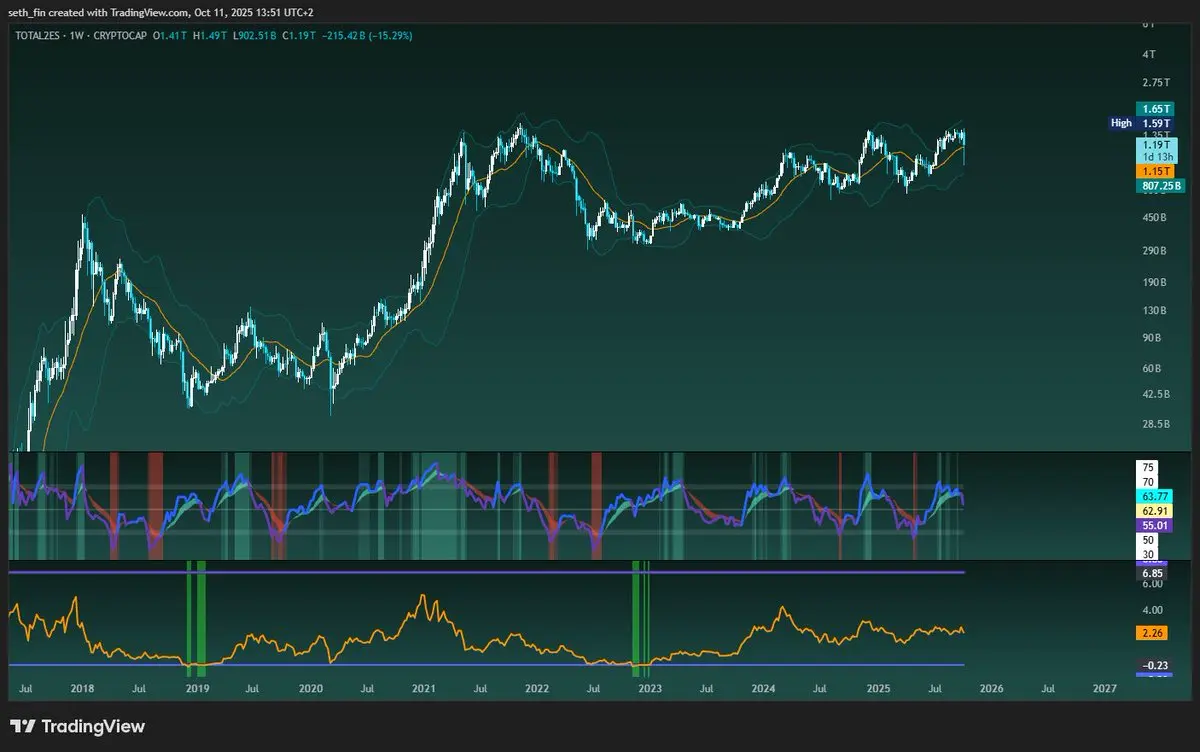Click the 42.5B price axis tick
This screenshot has height=752, width=1200.
1154,395
